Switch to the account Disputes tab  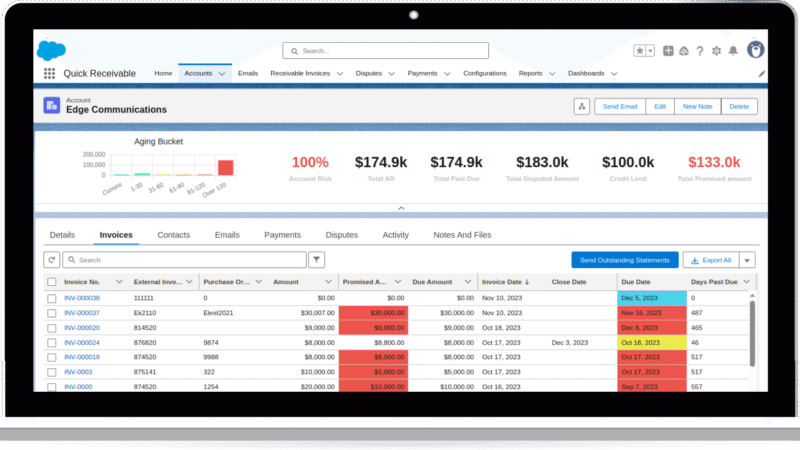tap(341, 235)
